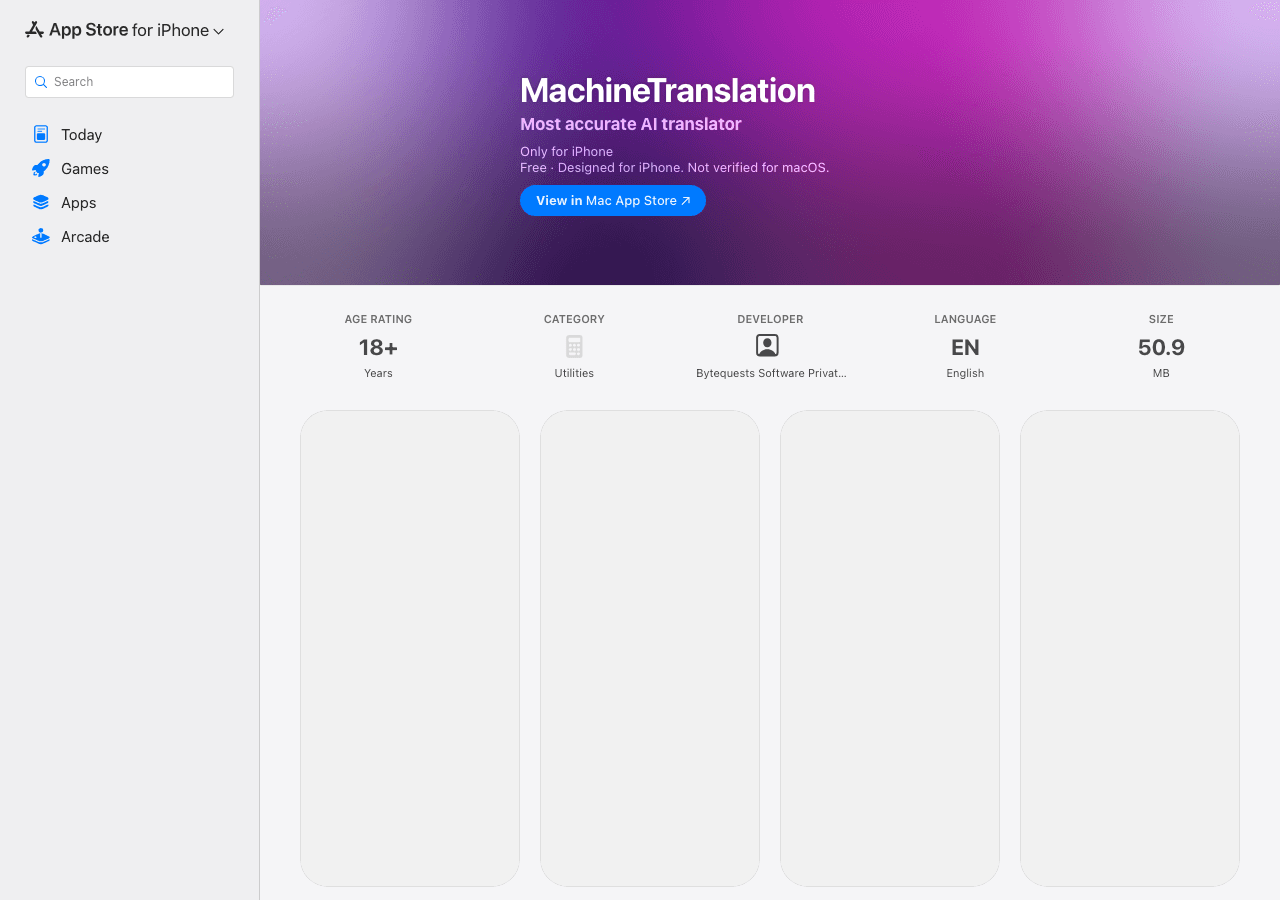Open the second screenshot placeholder
The height and width of the screenshot is (900, 1280).
click(650, 648)
